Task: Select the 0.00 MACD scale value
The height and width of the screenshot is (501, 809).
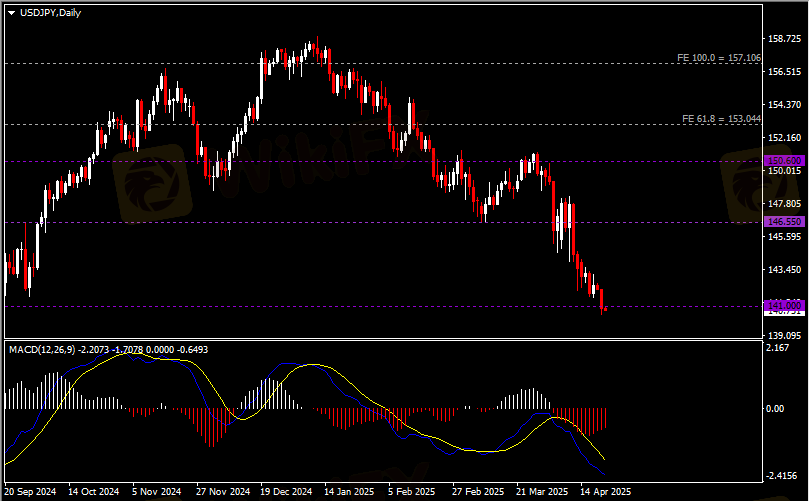Action: click(775, 409)
